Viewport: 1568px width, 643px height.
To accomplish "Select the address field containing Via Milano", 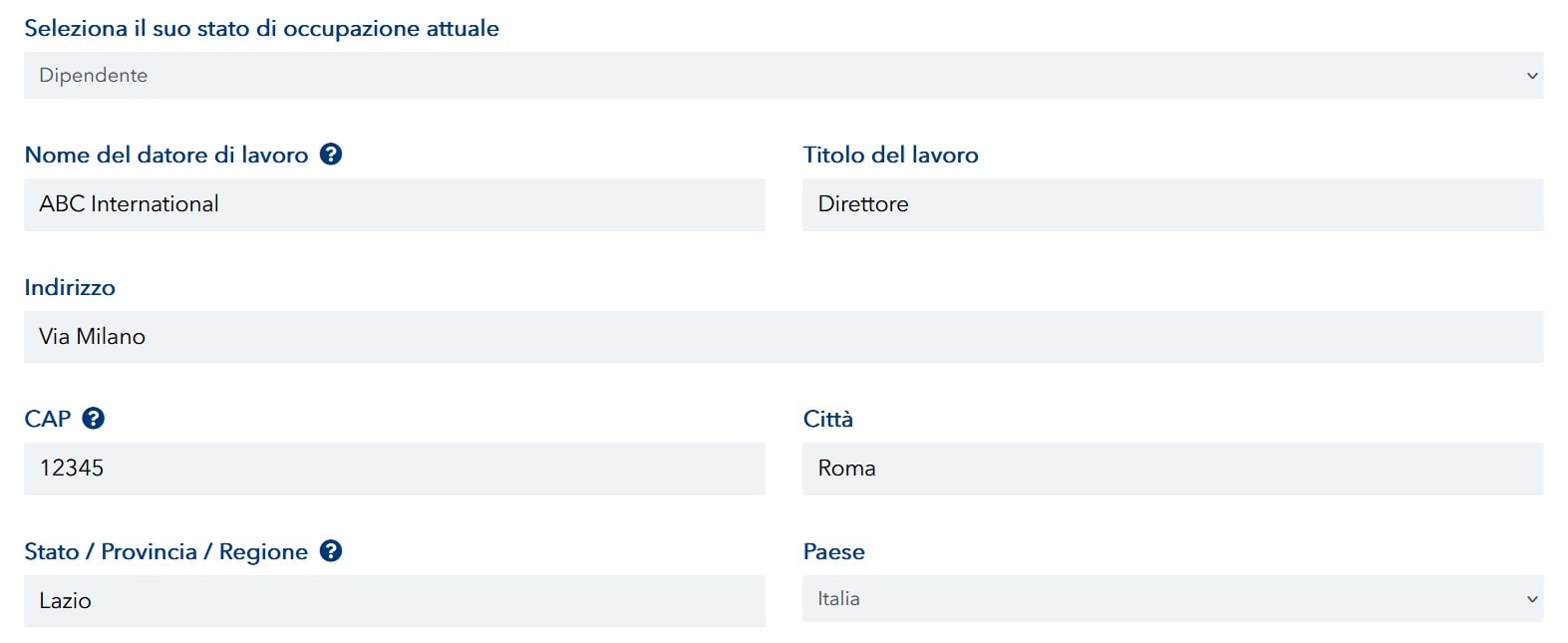I will (784, 337).
